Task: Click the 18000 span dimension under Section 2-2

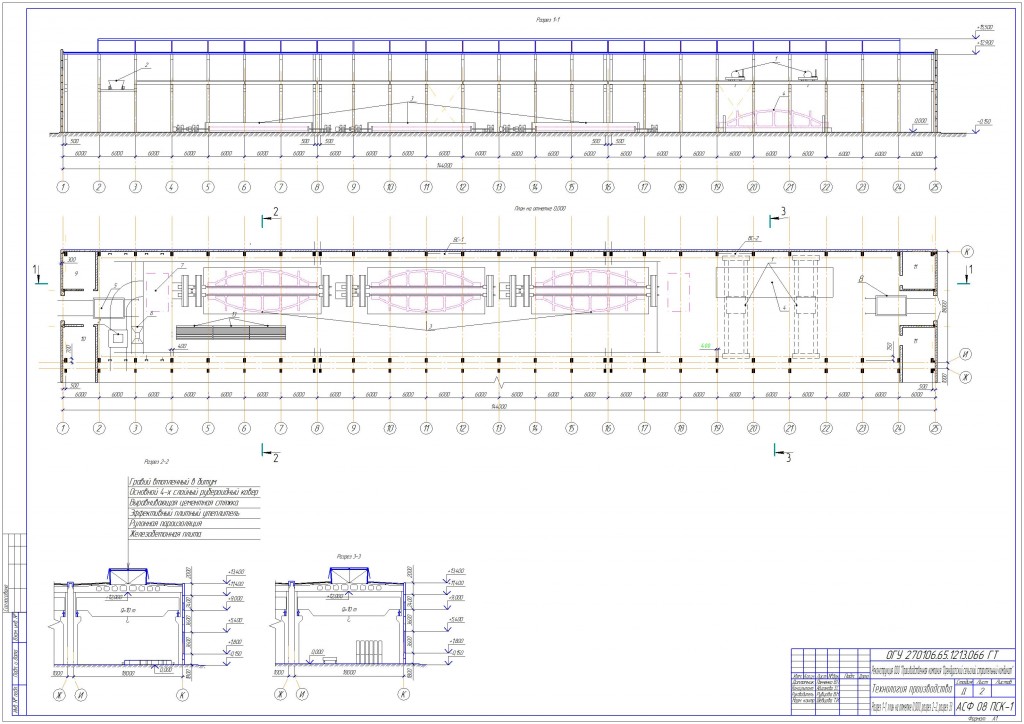Action: click(x=129, y=672)
